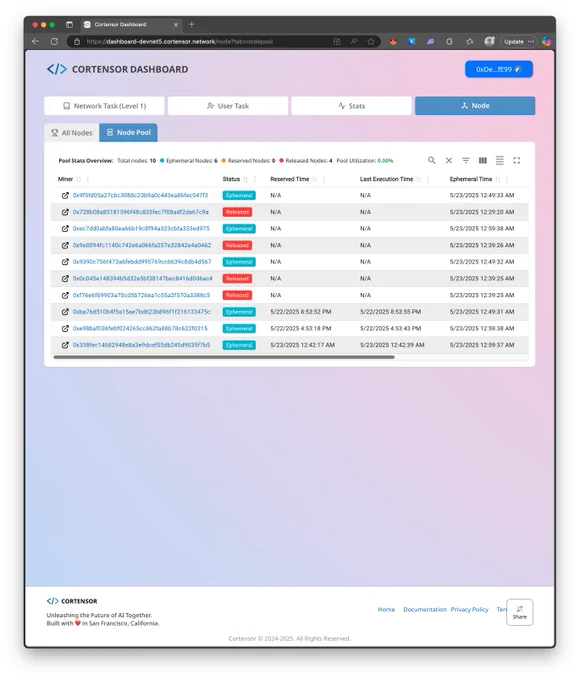Open external link icon for miner 0x728b08a8
Screen dimensions: 580x680
click(65, 212)
